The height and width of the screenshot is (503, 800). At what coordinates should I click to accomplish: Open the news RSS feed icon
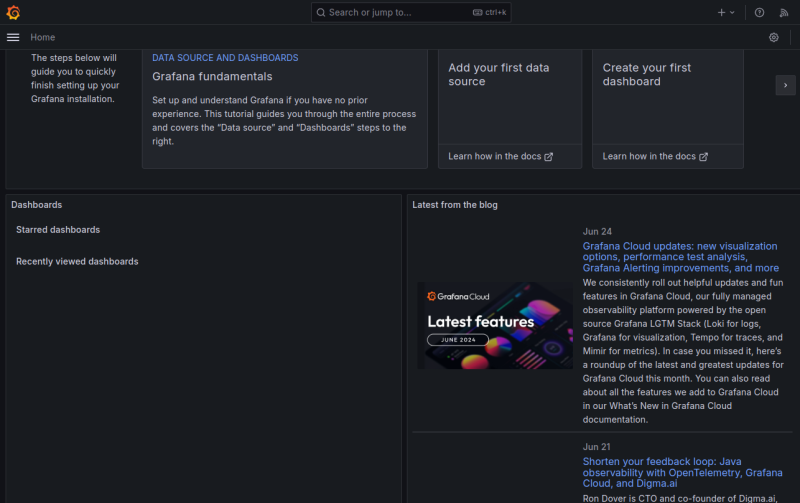[x=784, y=12]
